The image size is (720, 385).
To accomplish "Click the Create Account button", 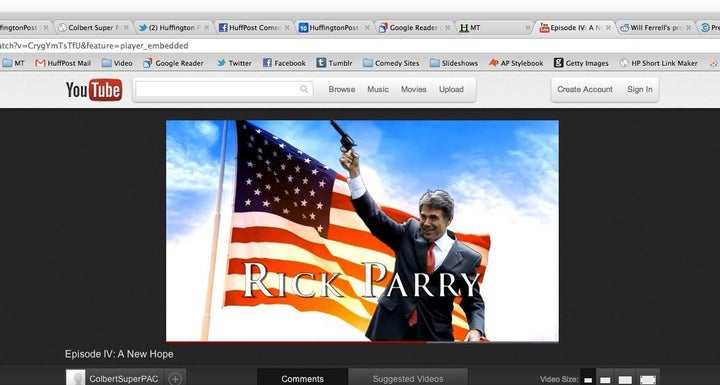I will click(585, 90).
